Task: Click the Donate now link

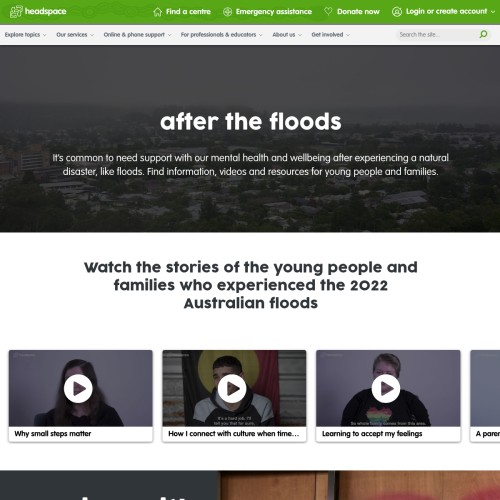Action: click(358, 12)
